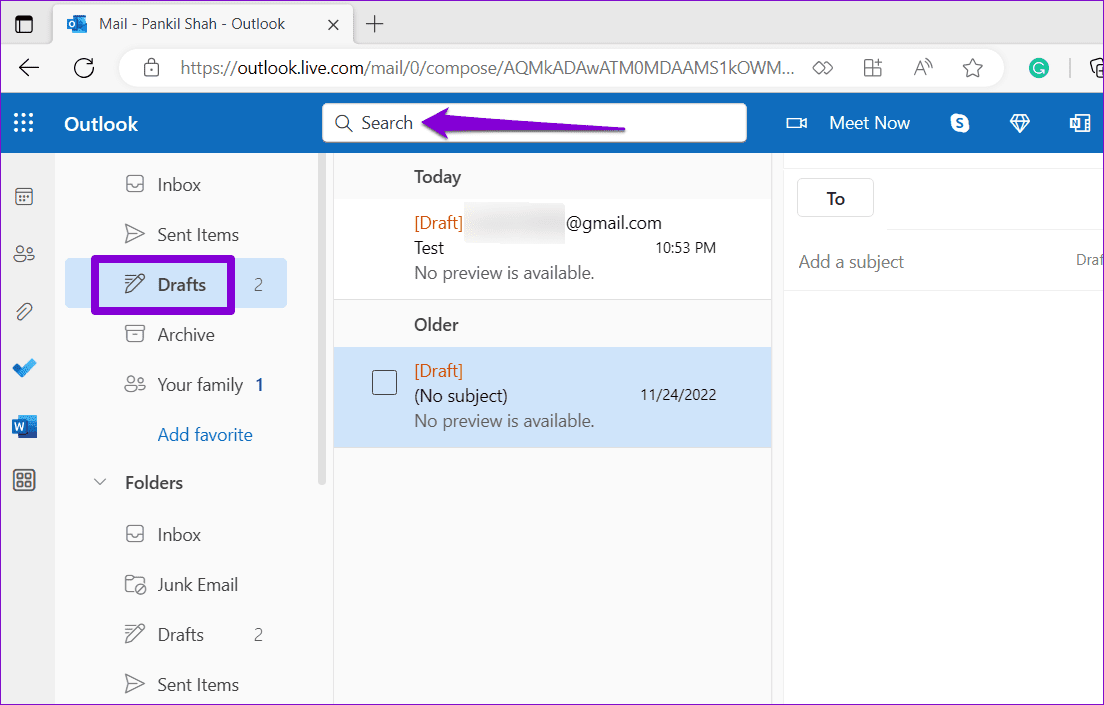Click the Grammarly extension icon

tap(1039, 68)
